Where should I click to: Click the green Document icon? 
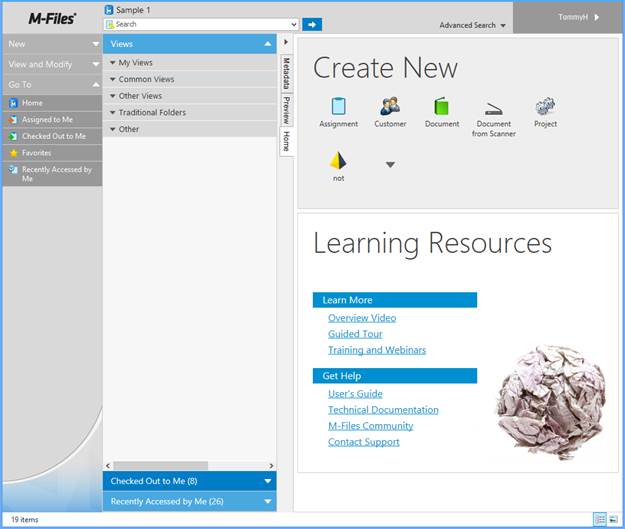tap(442, 107)
